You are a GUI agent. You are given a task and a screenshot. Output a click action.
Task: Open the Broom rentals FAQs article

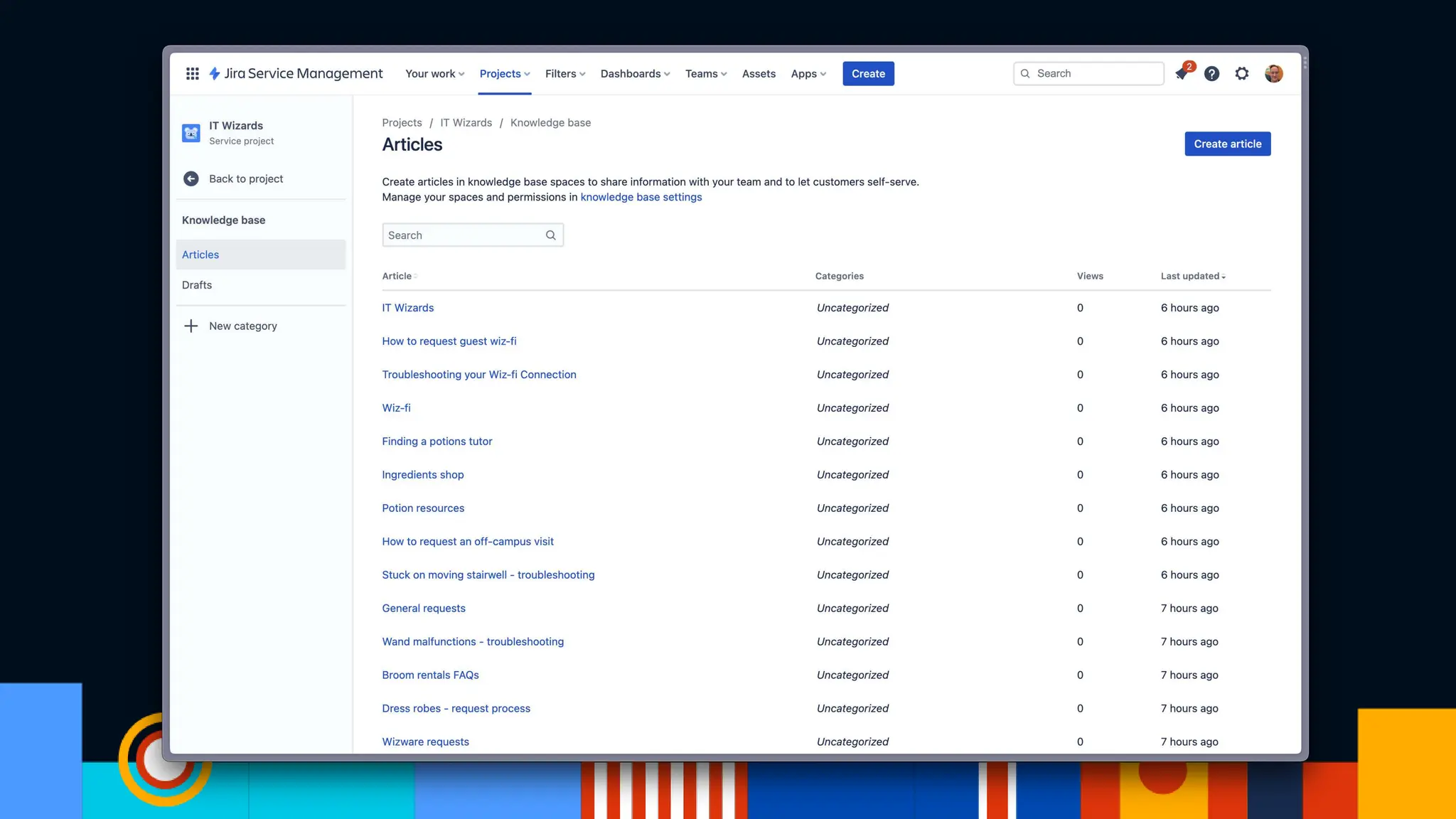tap(430, 675)
